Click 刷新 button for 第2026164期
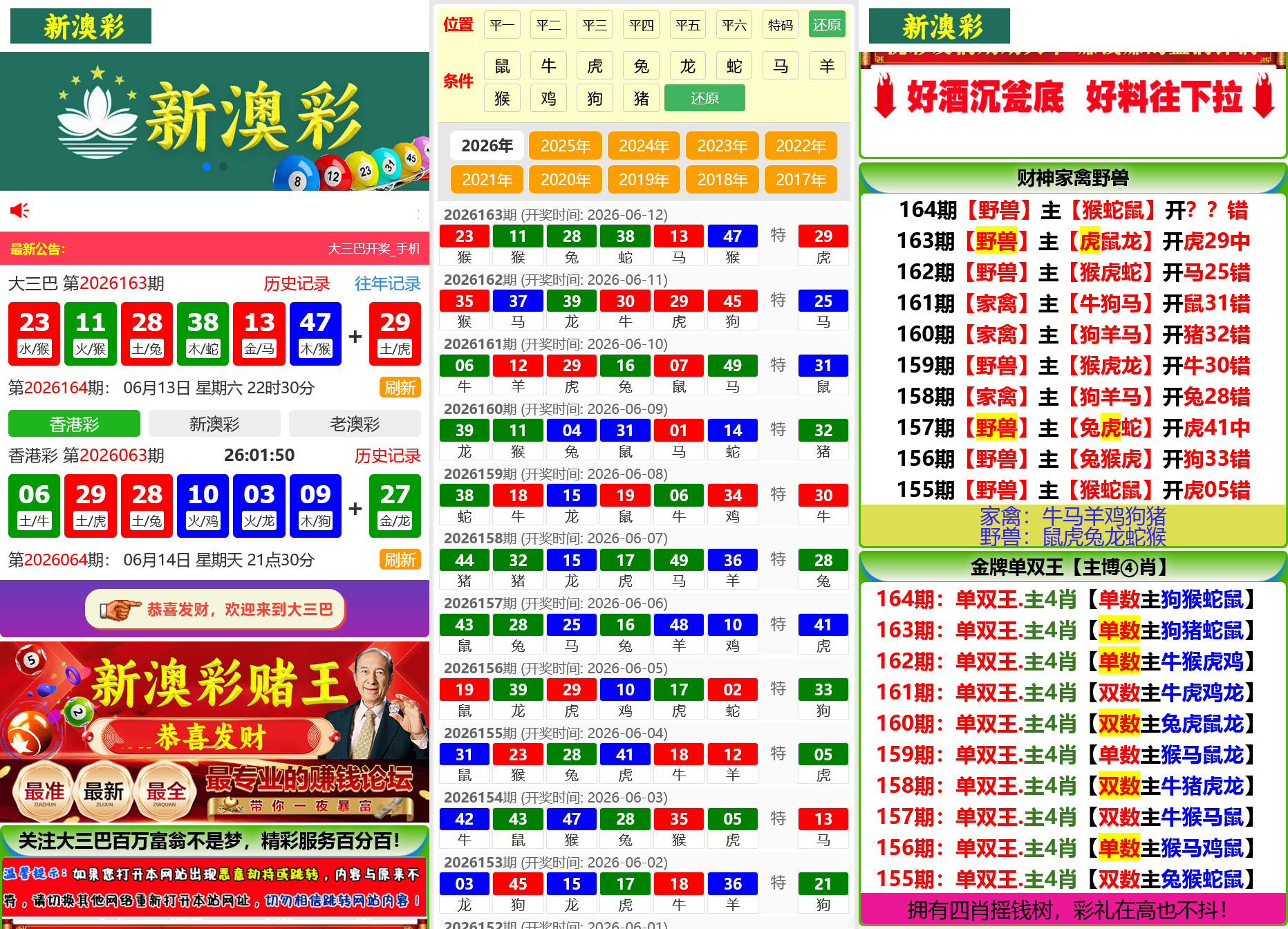1288x929 pixels. pyautogui.click(x=400, y=388)
